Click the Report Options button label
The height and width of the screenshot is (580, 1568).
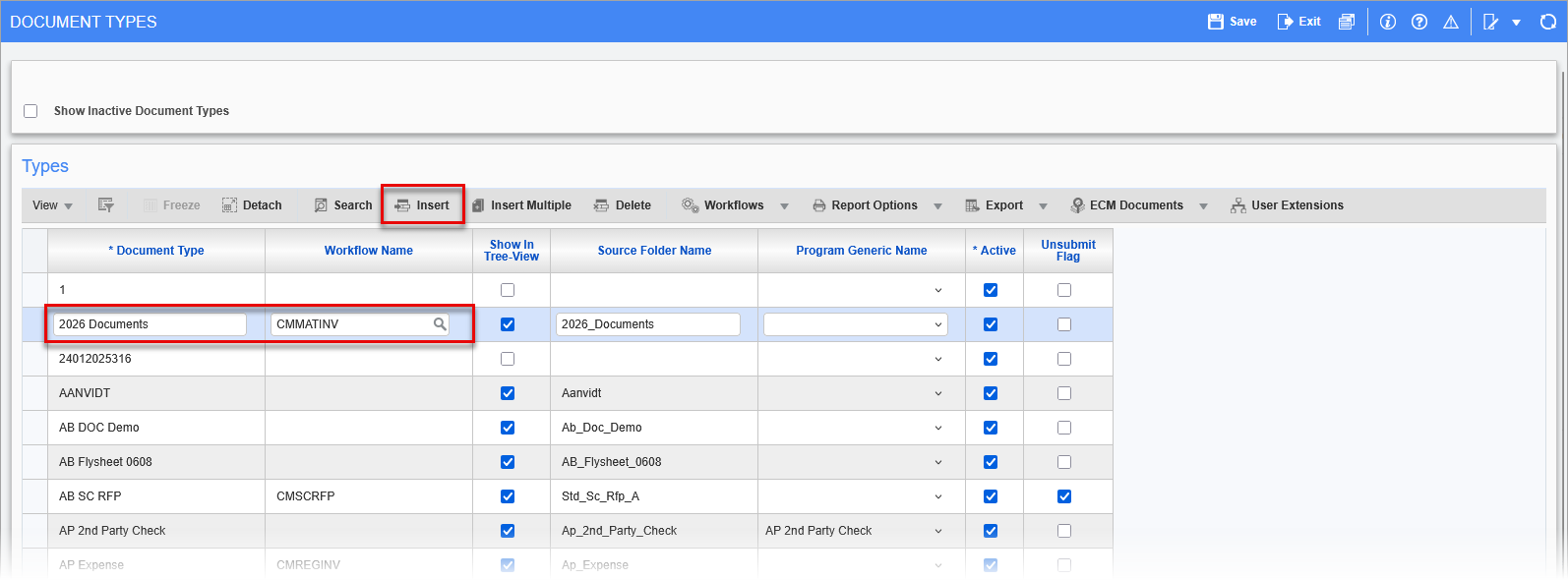point(874,205)
